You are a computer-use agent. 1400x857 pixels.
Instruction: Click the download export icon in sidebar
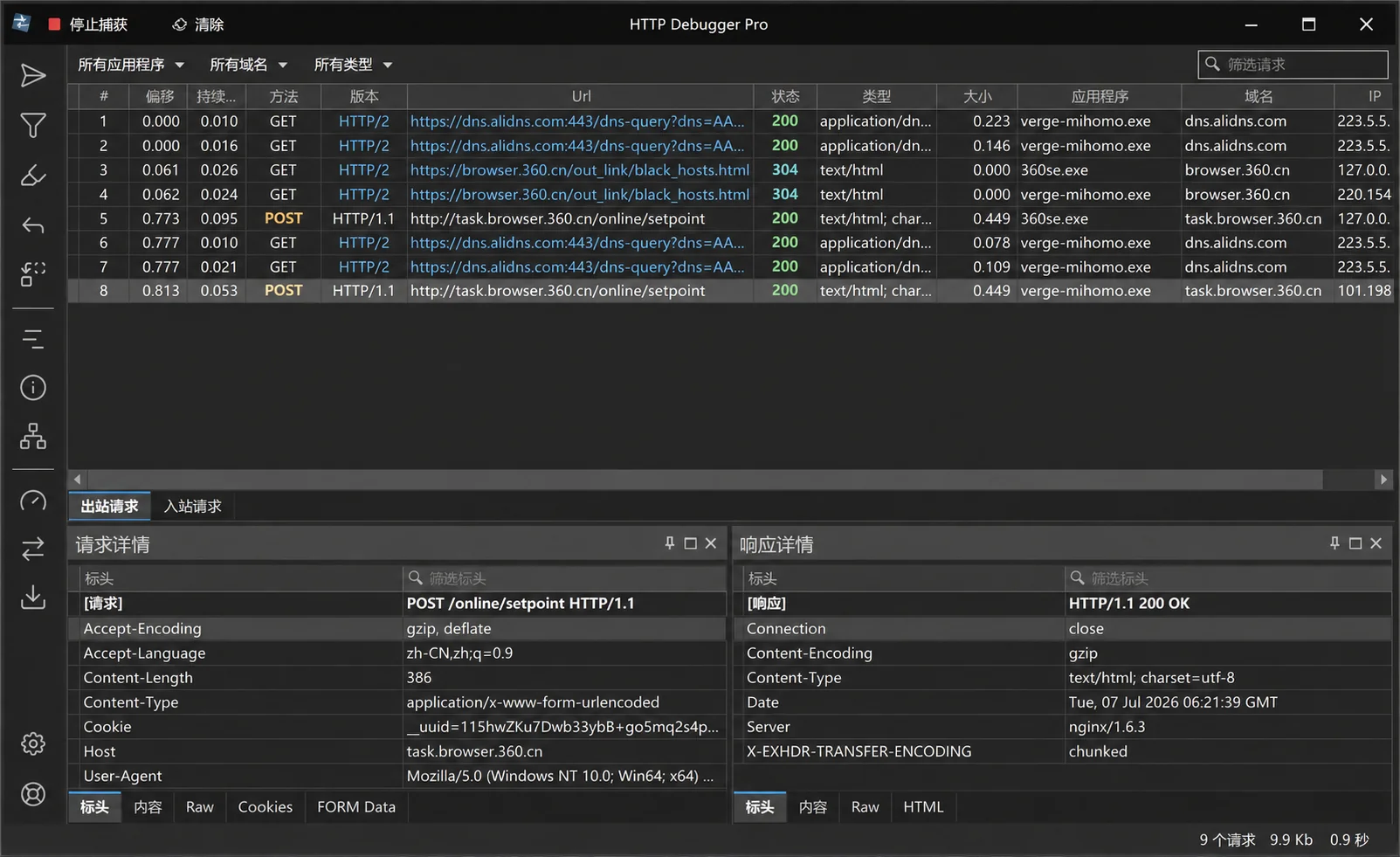[33, 598]
